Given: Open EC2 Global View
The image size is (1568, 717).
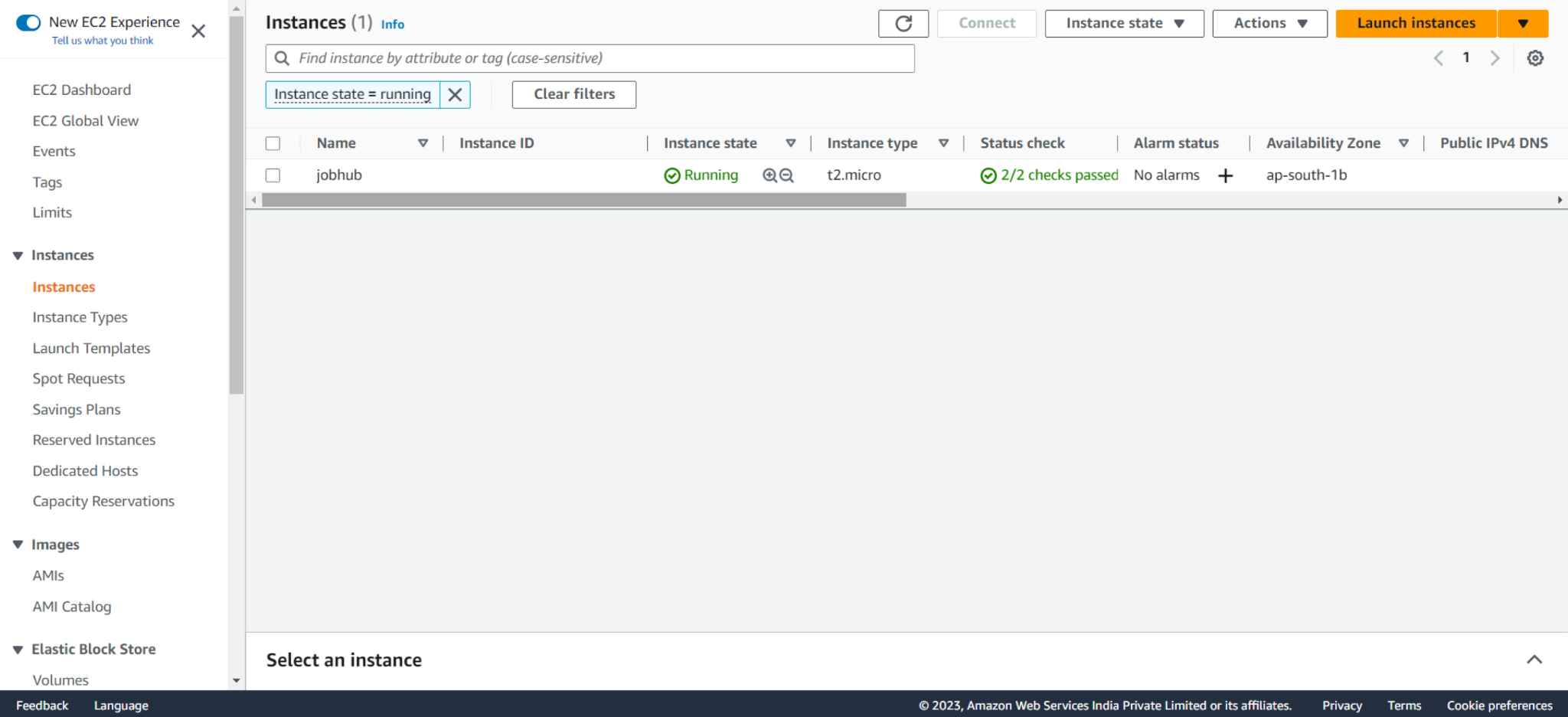Looking at the screenshot, I should [86, 120].
